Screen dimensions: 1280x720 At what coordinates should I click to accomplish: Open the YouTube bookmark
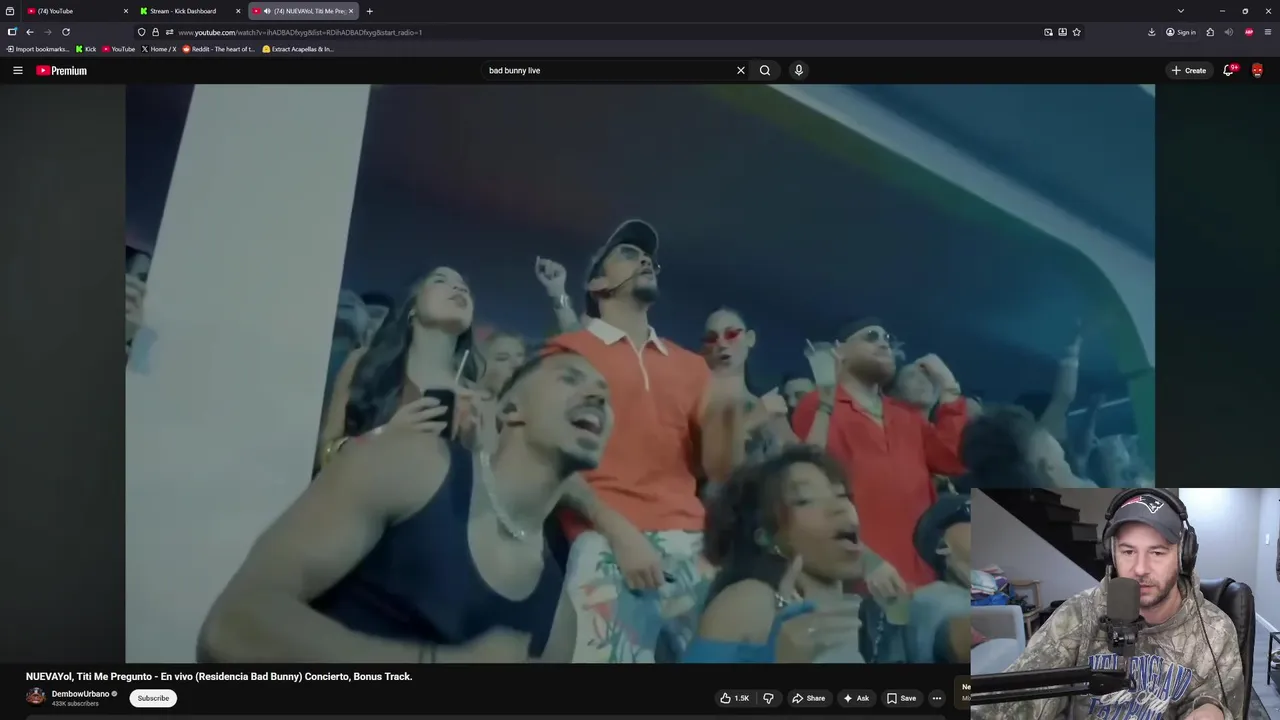[119, 49]
